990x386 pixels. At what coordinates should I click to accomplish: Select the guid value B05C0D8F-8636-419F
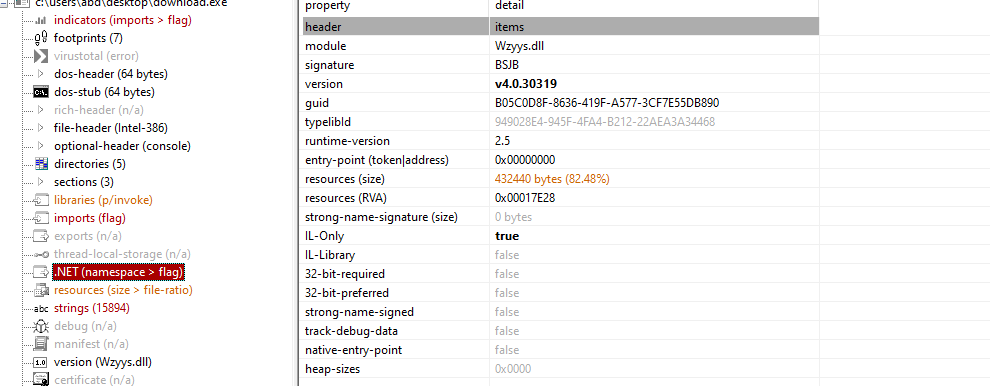pyautogui.click(x=607, y=103)
